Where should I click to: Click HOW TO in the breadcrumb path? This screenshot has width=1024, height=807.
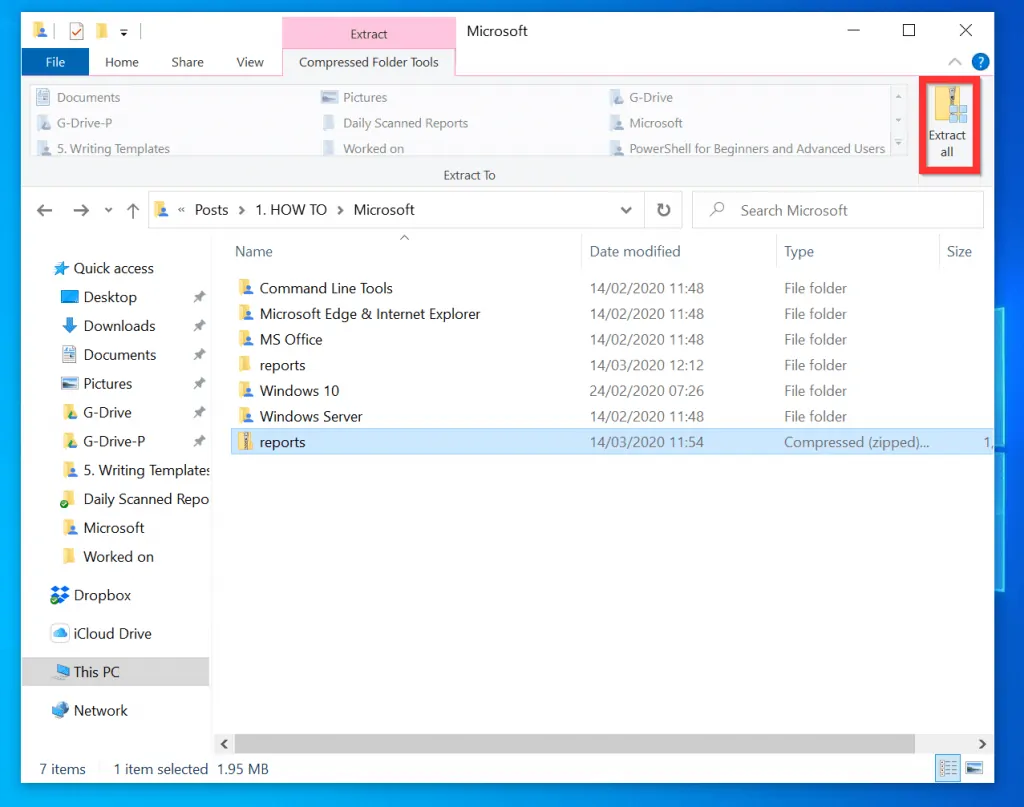291,210
